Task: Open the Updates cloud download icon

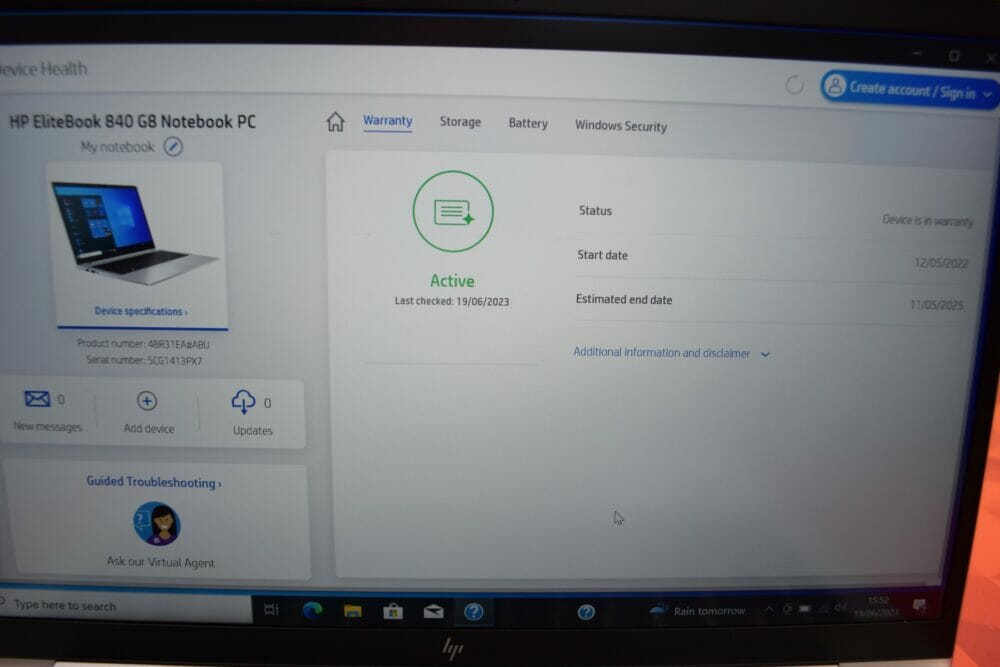Action: pyautogui.click(x=244, y=402)
